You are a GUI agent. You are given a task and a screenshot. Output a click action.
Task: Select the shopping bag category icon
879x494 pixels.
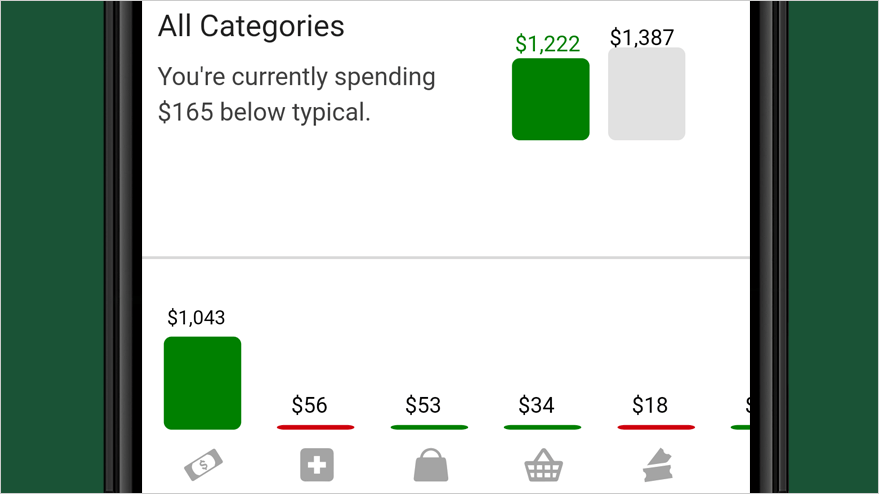point(431,465)
